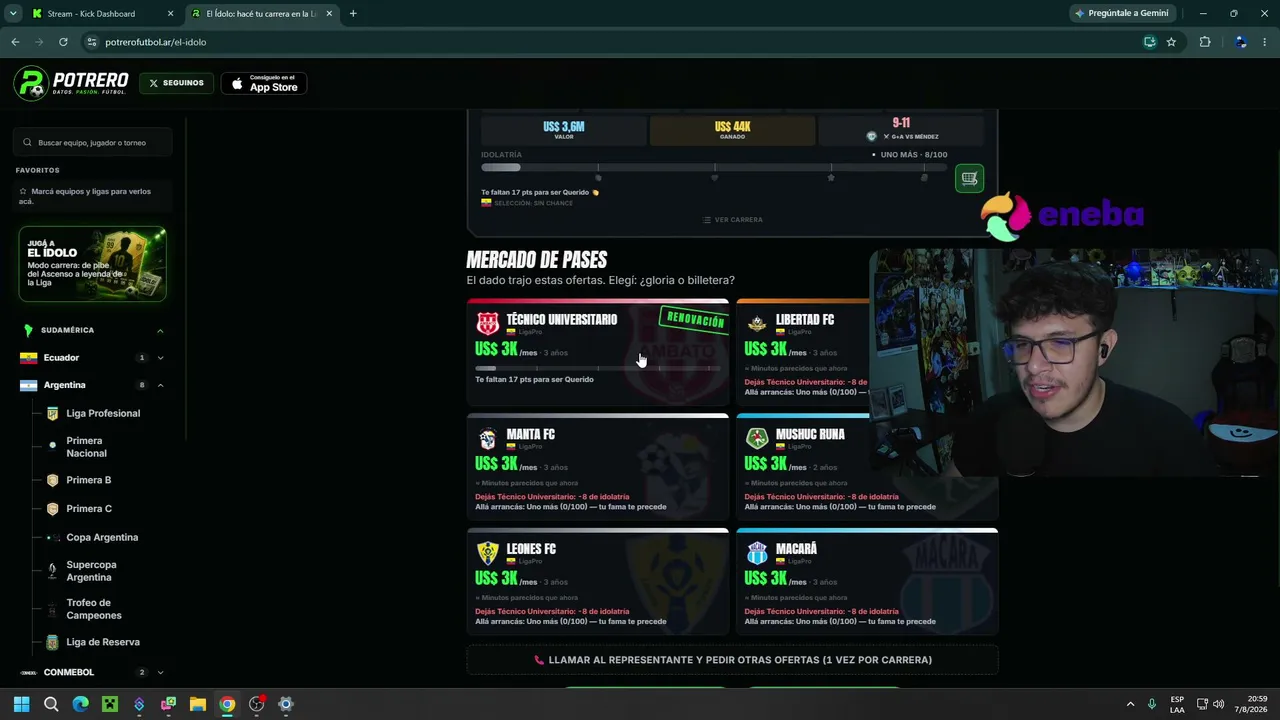Open the tab search dropdown arrow
Screen dimensions: 1280x720
(x=13, y=14)
